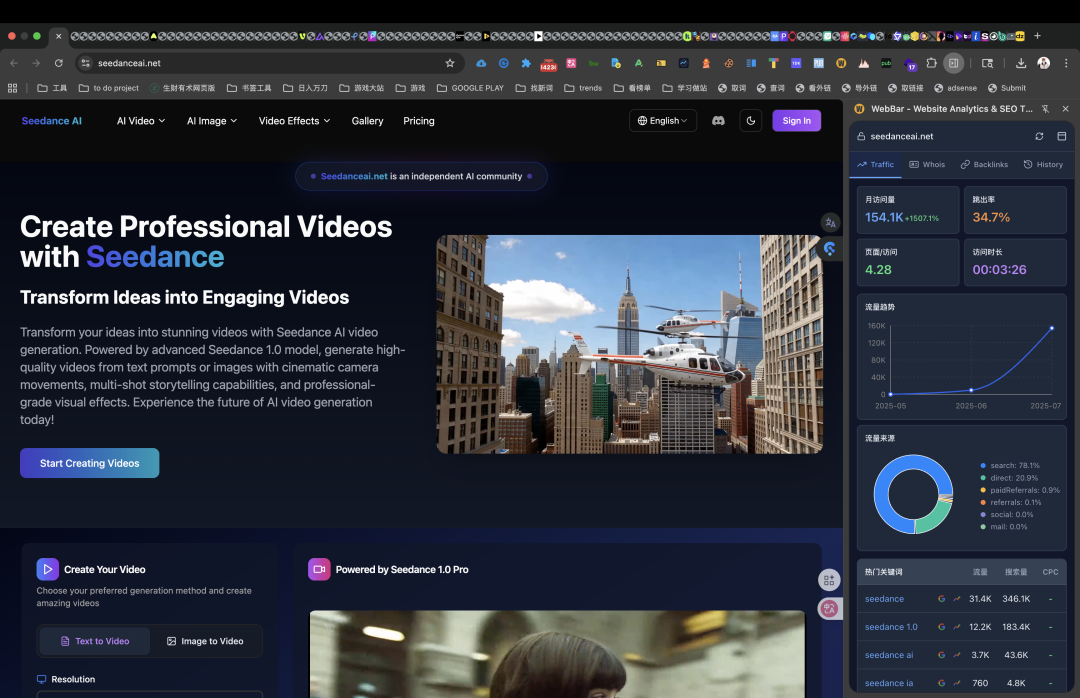Open the bookmarks apps grid icon
This screenshot has width=1080, height=698.
tap(12, 88)
